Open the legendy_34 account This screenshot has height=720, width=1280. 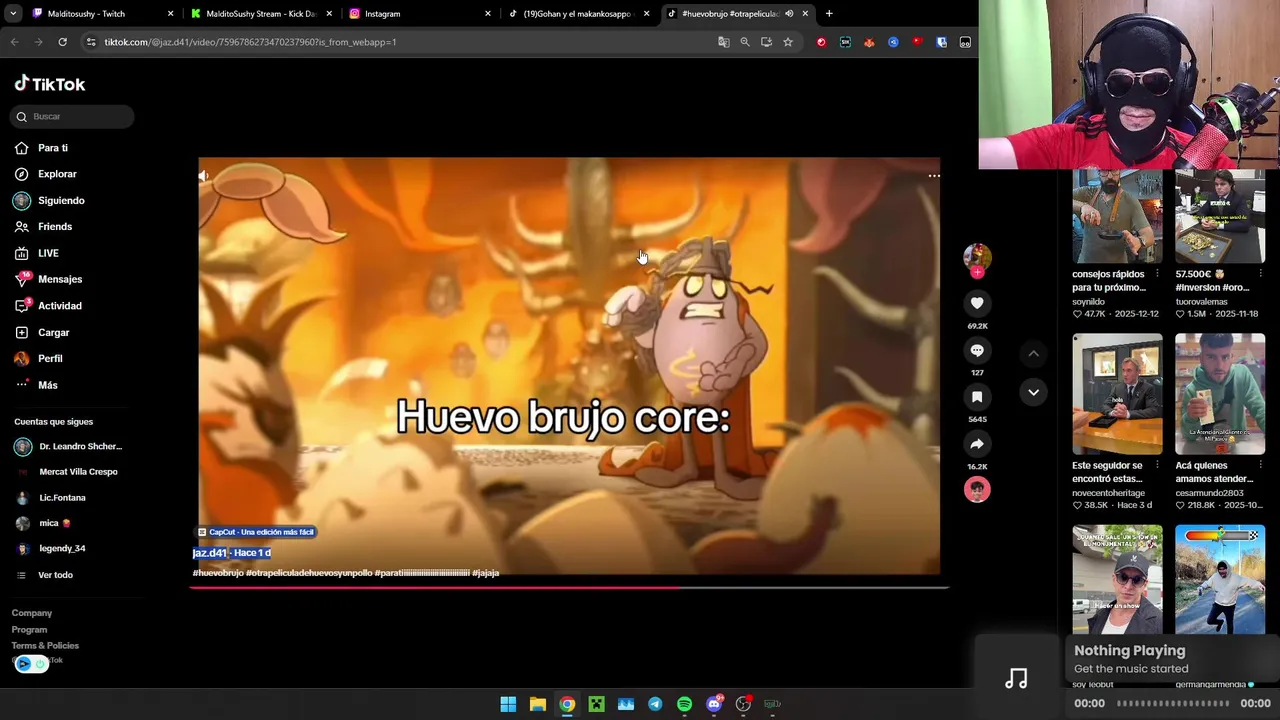coord(50,548)
